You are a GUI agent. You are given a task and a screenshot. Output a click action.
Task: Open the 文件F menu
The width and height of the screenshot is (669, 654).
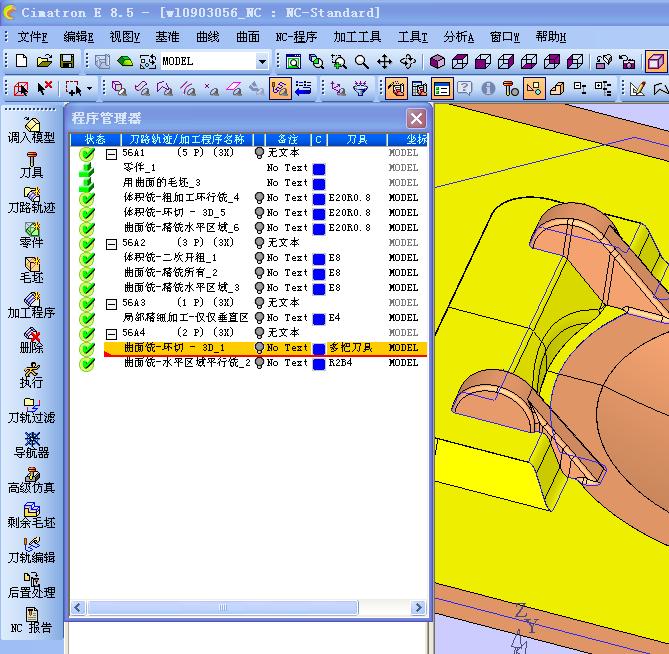[x=32, y=37]
